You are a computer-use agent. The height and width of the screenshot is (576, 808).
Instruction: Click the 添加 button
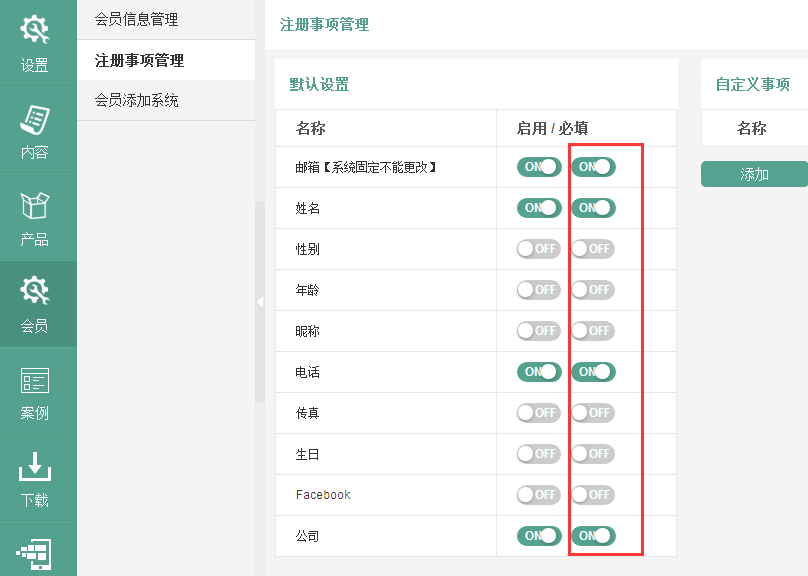click(754, 174)
